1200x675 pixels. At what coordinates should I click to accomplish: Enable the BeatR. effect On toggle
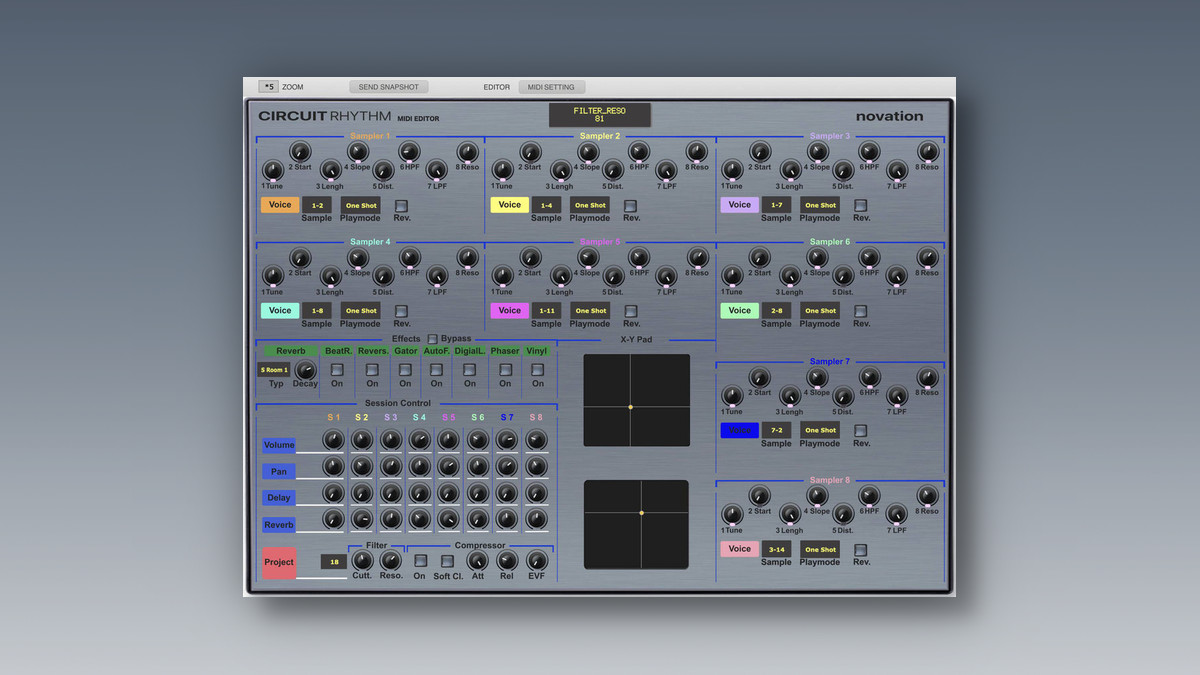[x=337, y=370]
